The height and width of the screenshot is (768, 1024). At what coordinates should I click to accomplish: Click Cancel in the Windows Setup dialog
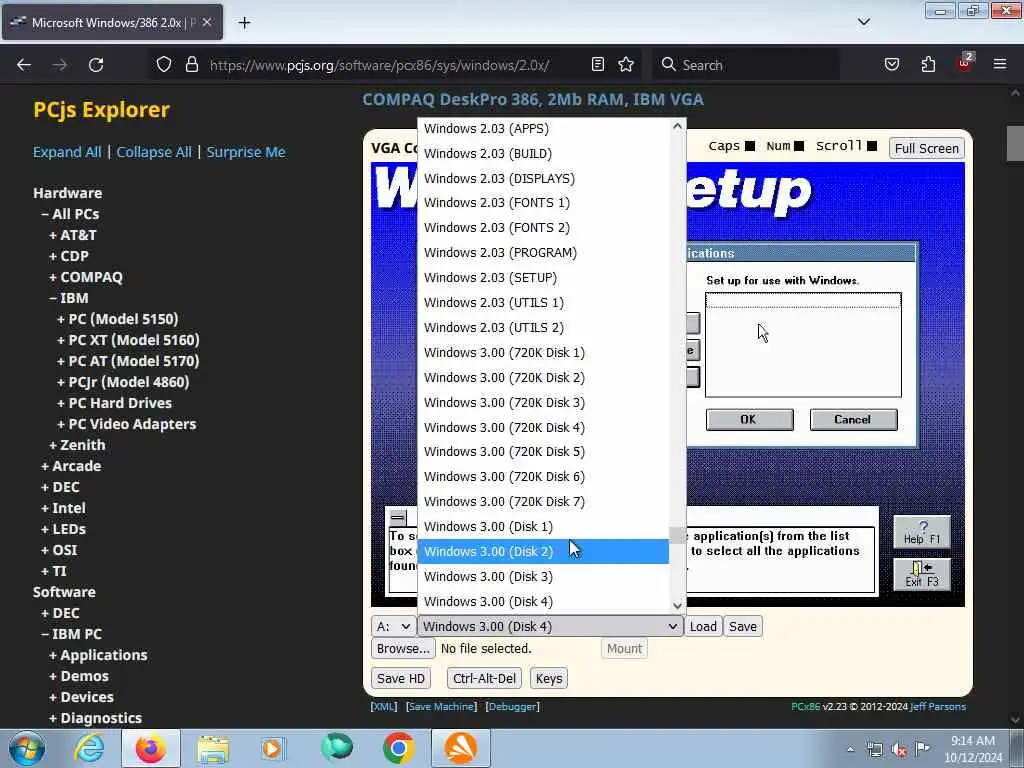click(x=853, y=419)
